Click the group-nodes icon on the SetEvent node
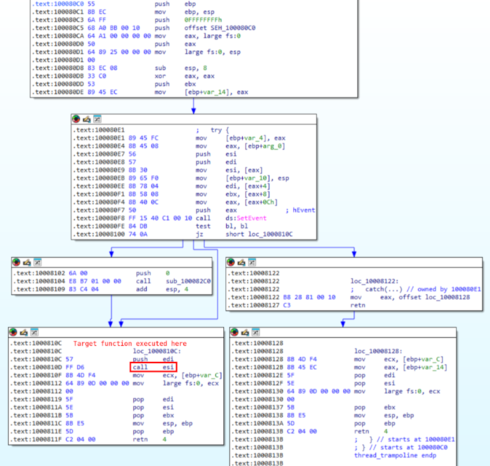Screen dimensions: 490x466 pos(97,119)
